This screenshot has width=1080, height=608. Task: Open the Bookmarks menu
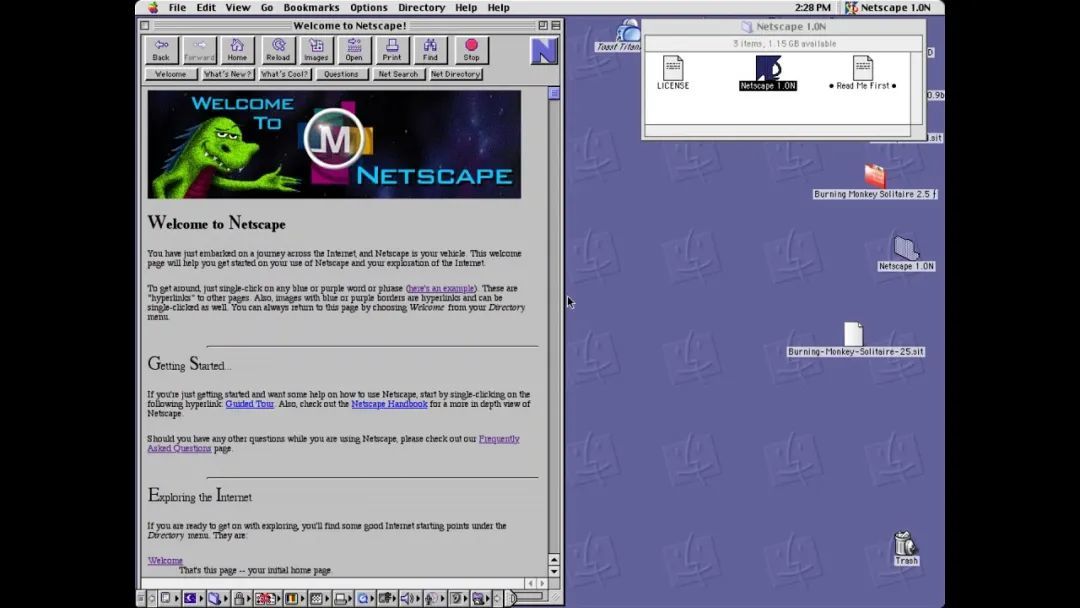[311, 8]
